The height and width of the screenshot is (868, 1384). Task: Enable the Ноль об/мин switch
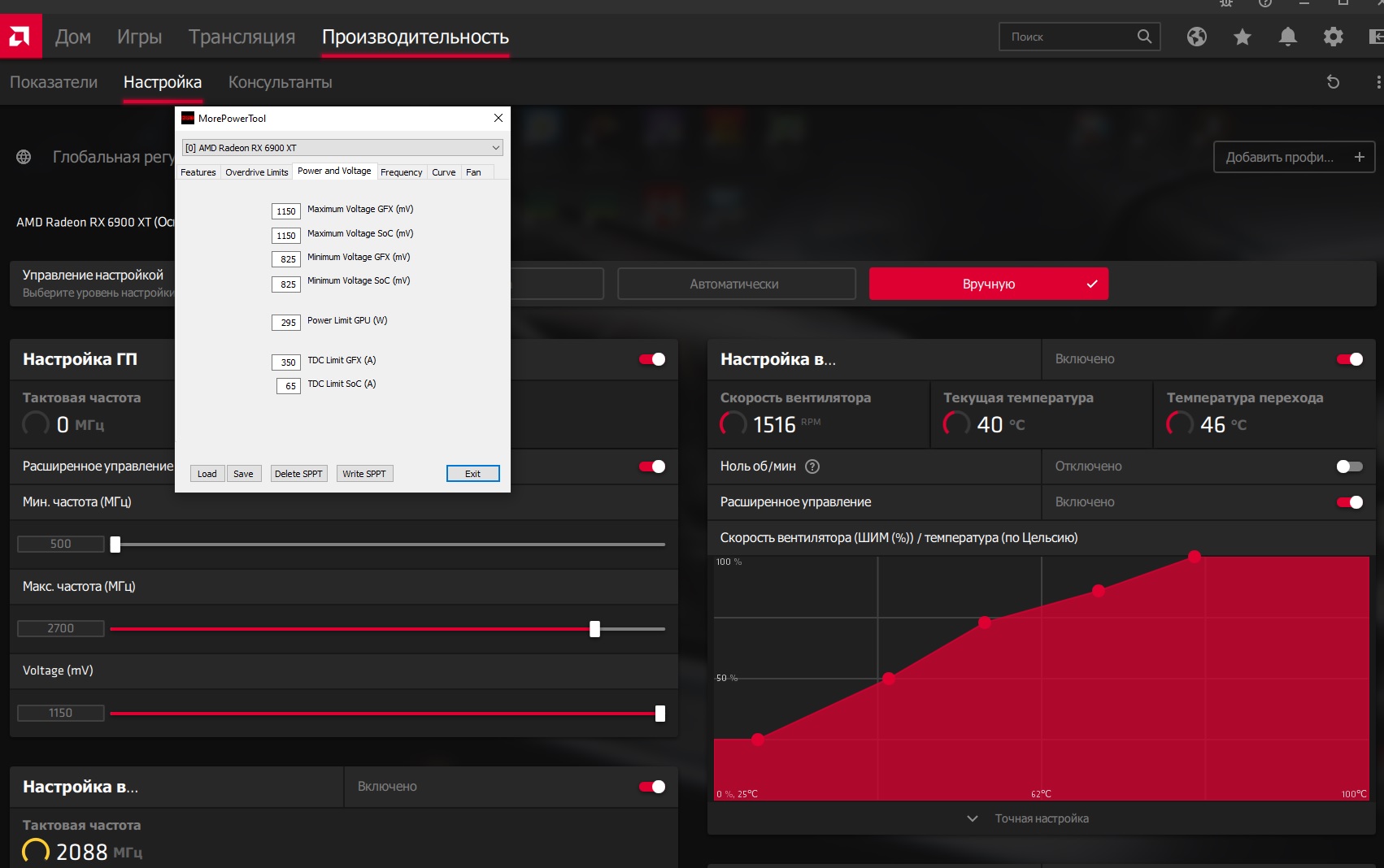click(x=1350, y=467)
